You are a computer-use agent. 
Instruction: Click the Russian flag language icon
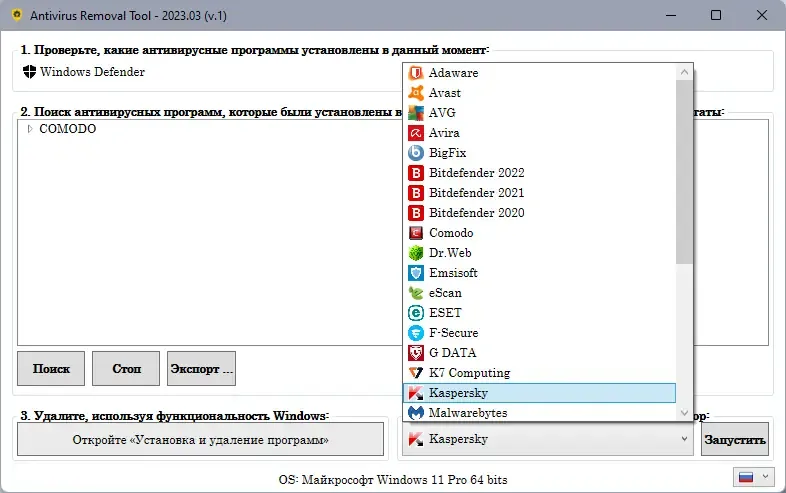click(746, 477)
